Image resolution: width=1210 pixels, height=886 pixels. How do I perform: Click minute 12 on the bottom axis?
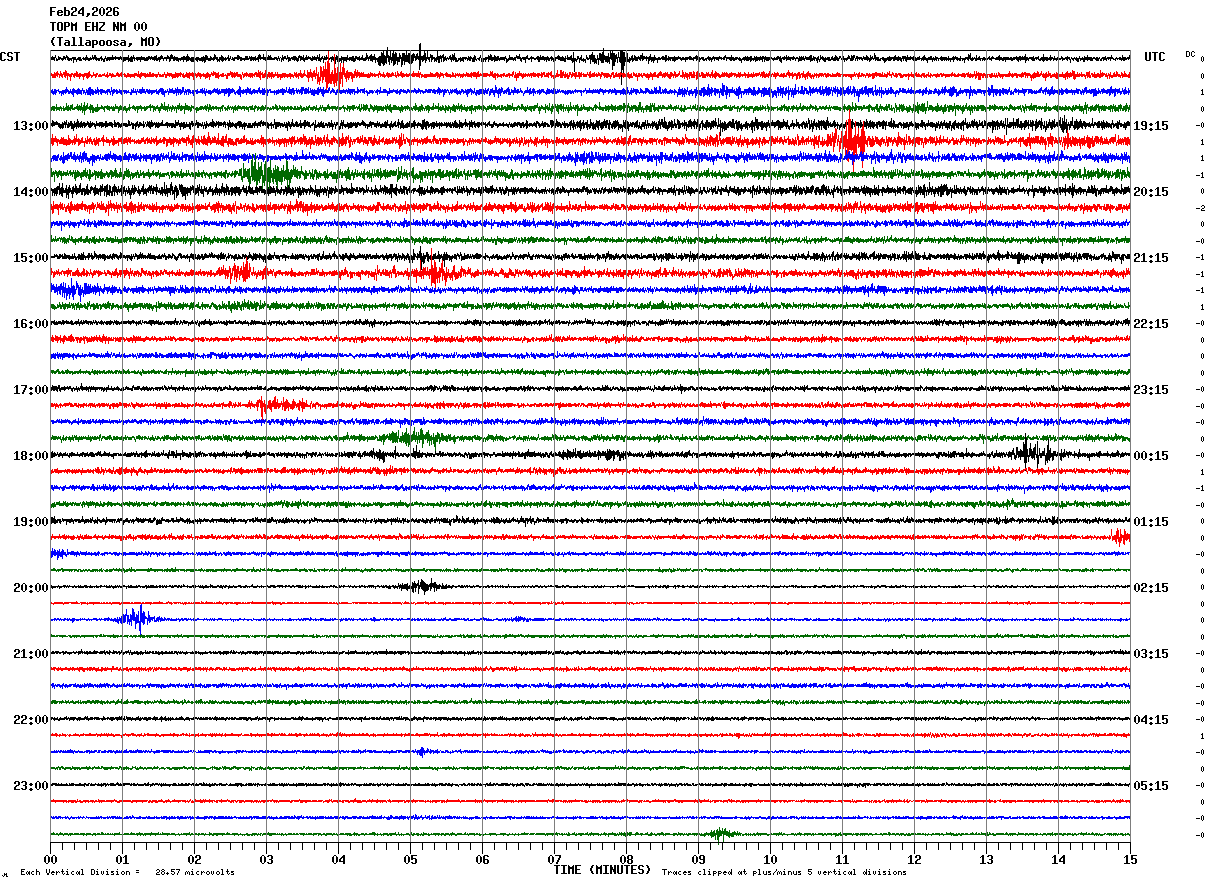pos(914,859)
